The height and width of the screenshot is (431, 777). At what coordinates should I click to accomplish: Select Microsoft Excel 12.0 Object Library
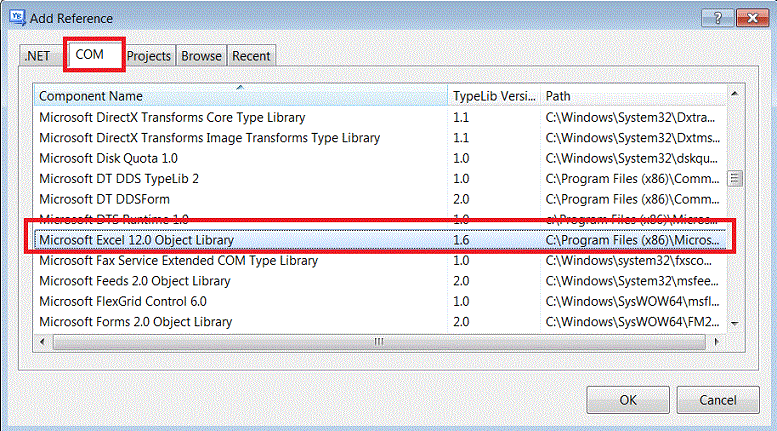point(380,240)
